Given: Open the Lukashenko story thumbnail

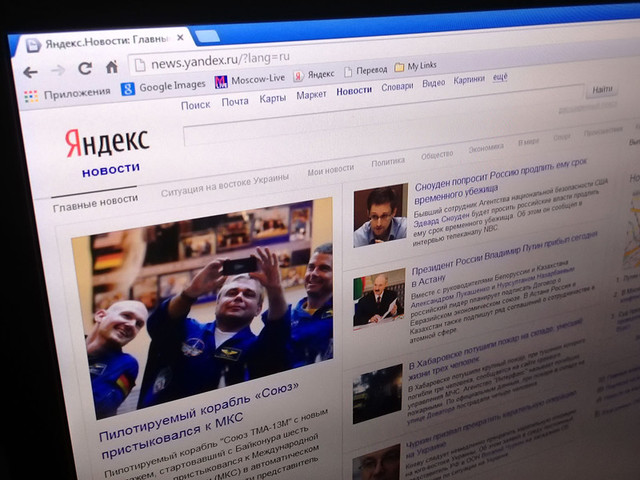Looking at the screenshot, I should click(379, 299).
